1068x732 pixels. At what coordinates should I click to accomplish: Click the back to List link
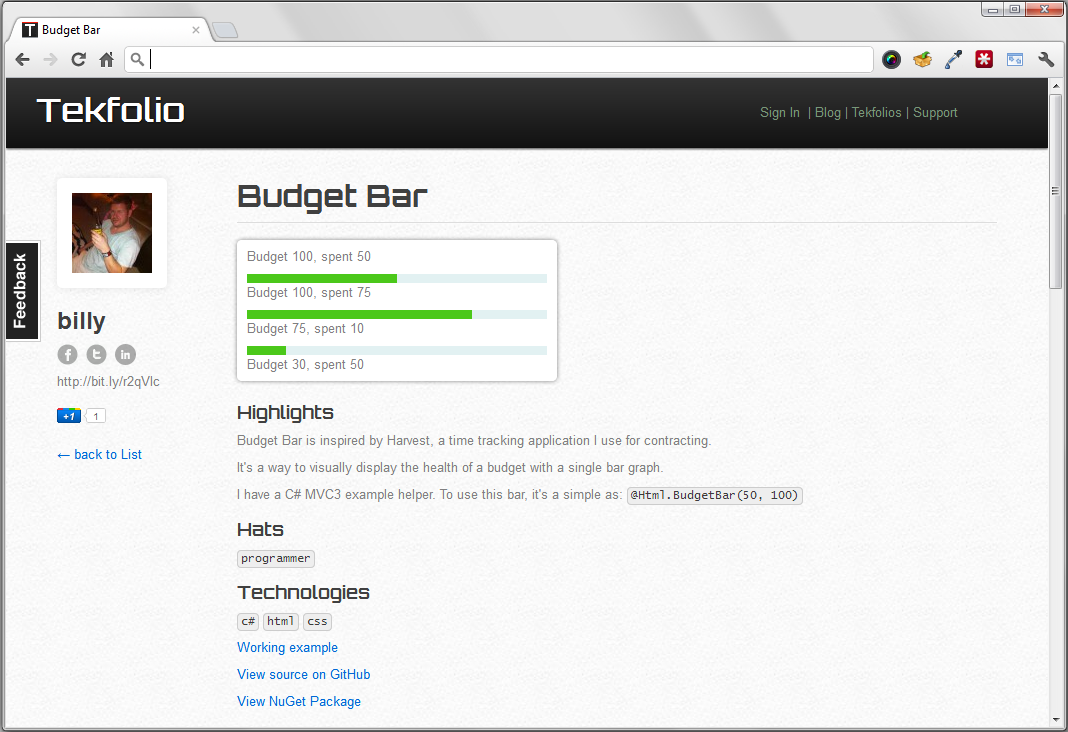click(99, 454)
